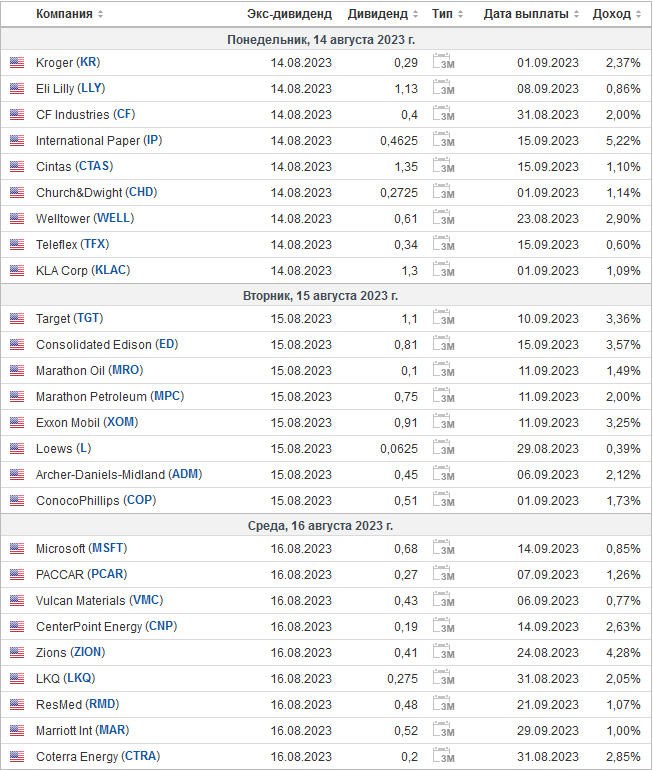Click the flag icon next to Welltower
This screenshot has width=653, height=770.
[17, 218]
